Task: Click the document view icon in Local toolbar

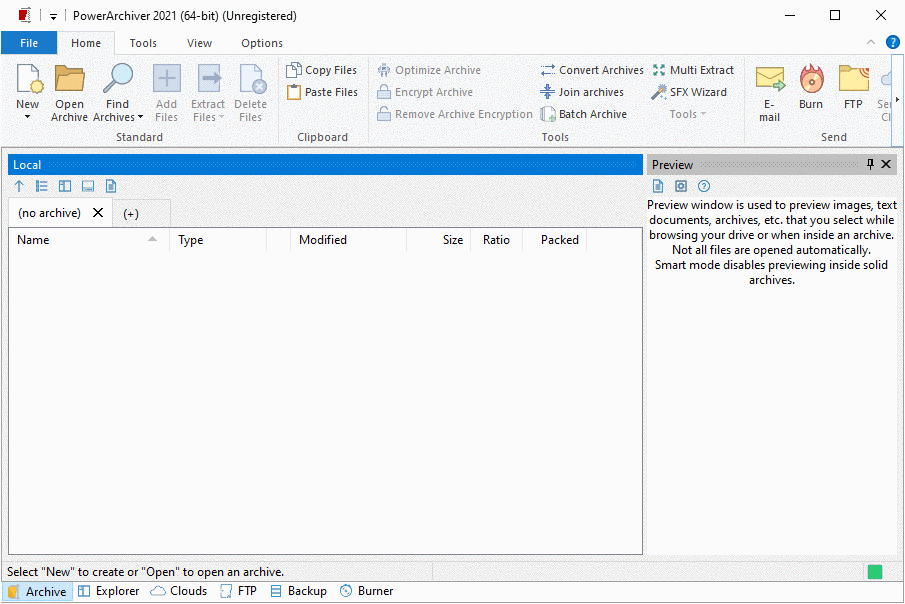Action: click(111, 186)
